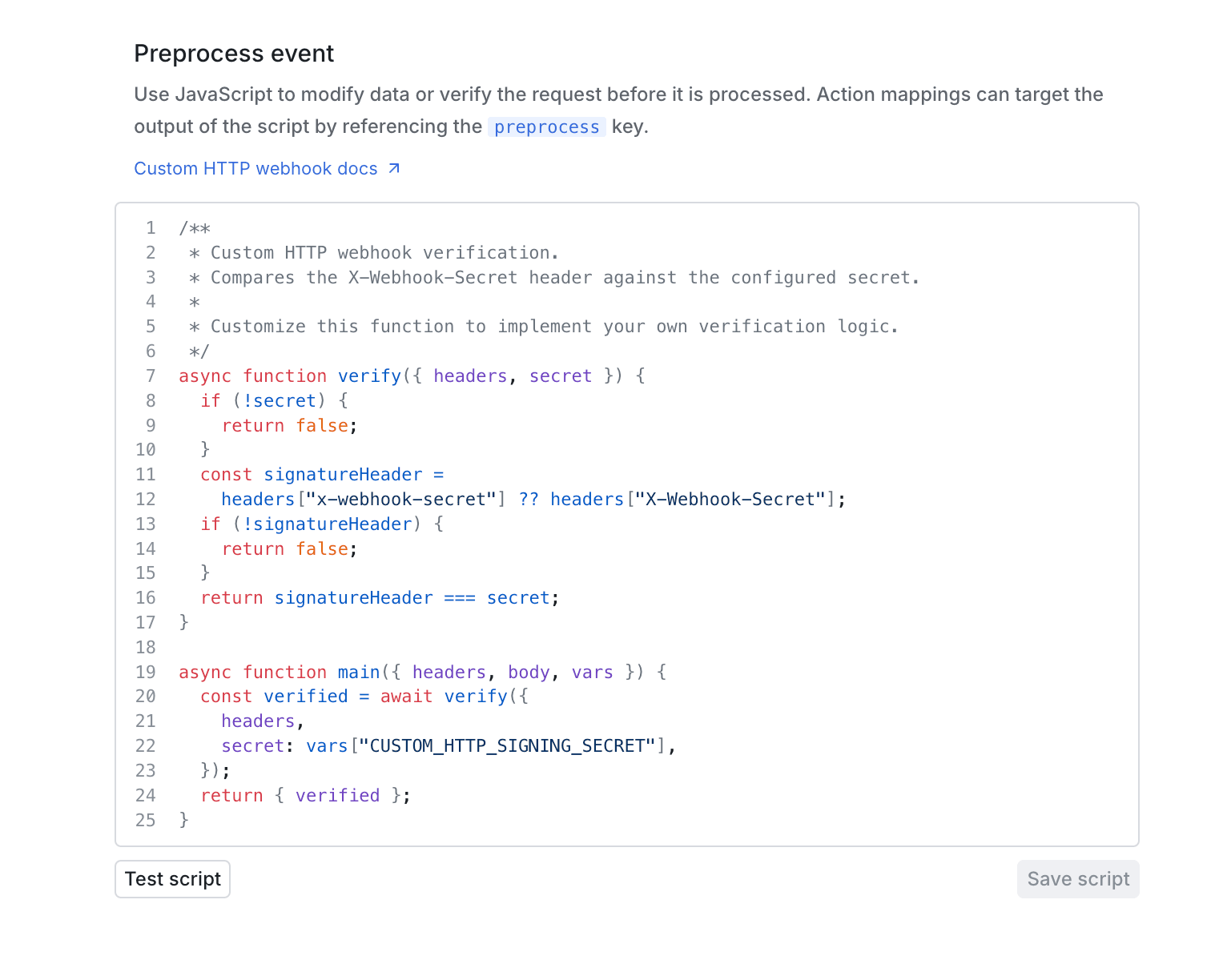Select the preprocess key badge in description
The image size is (1227, 980).
point(546,127)
